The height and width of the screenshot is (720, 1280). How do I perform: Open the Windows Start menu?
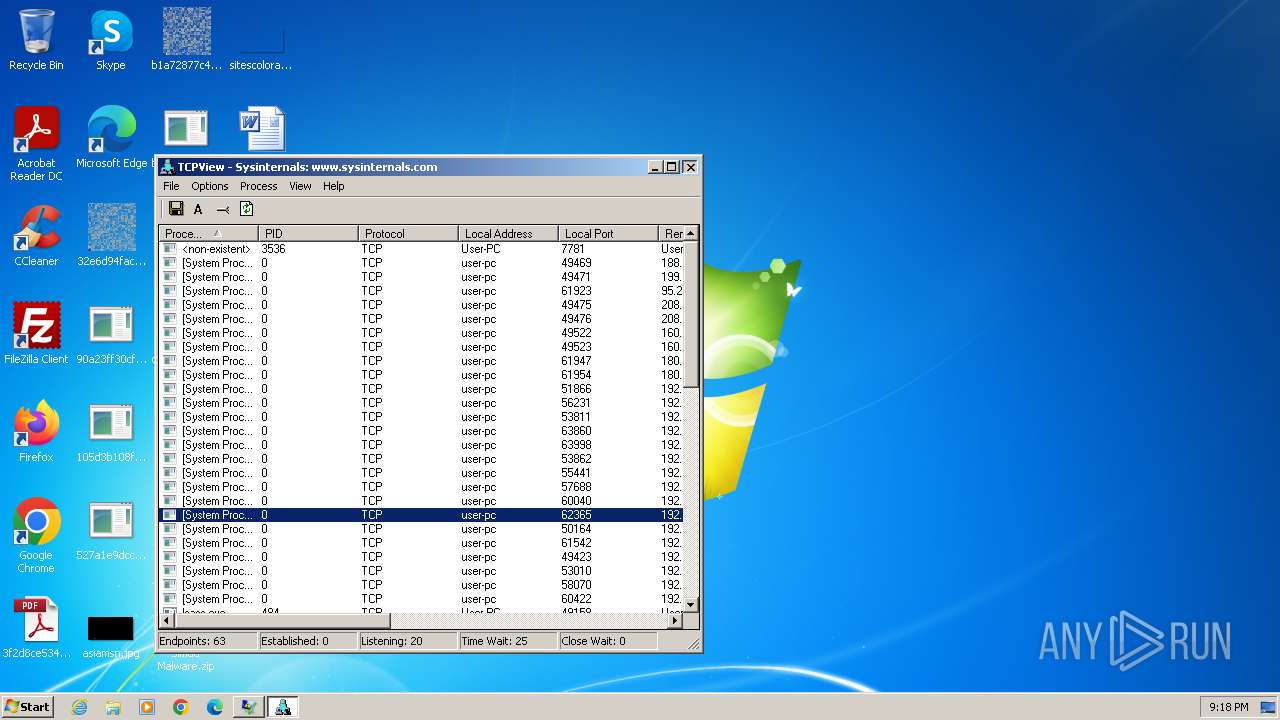click(27, 706)
